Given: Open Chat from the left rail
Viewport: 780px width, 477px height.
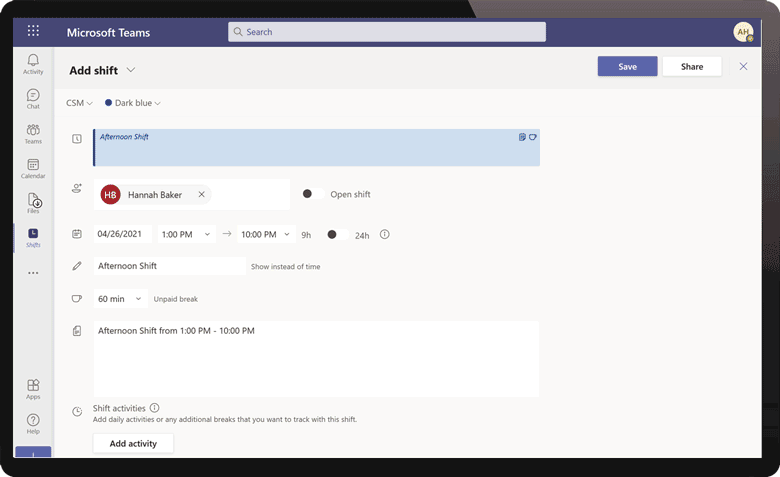Looking at the screenshot, I should point(33,98).
